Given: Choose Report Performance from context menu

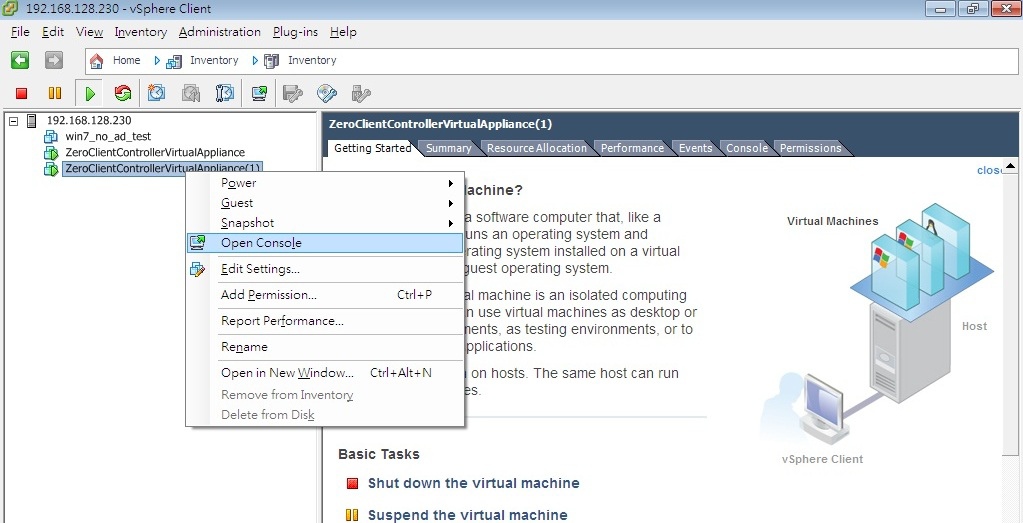Looking at the screenshot, I should coord(325,321).
